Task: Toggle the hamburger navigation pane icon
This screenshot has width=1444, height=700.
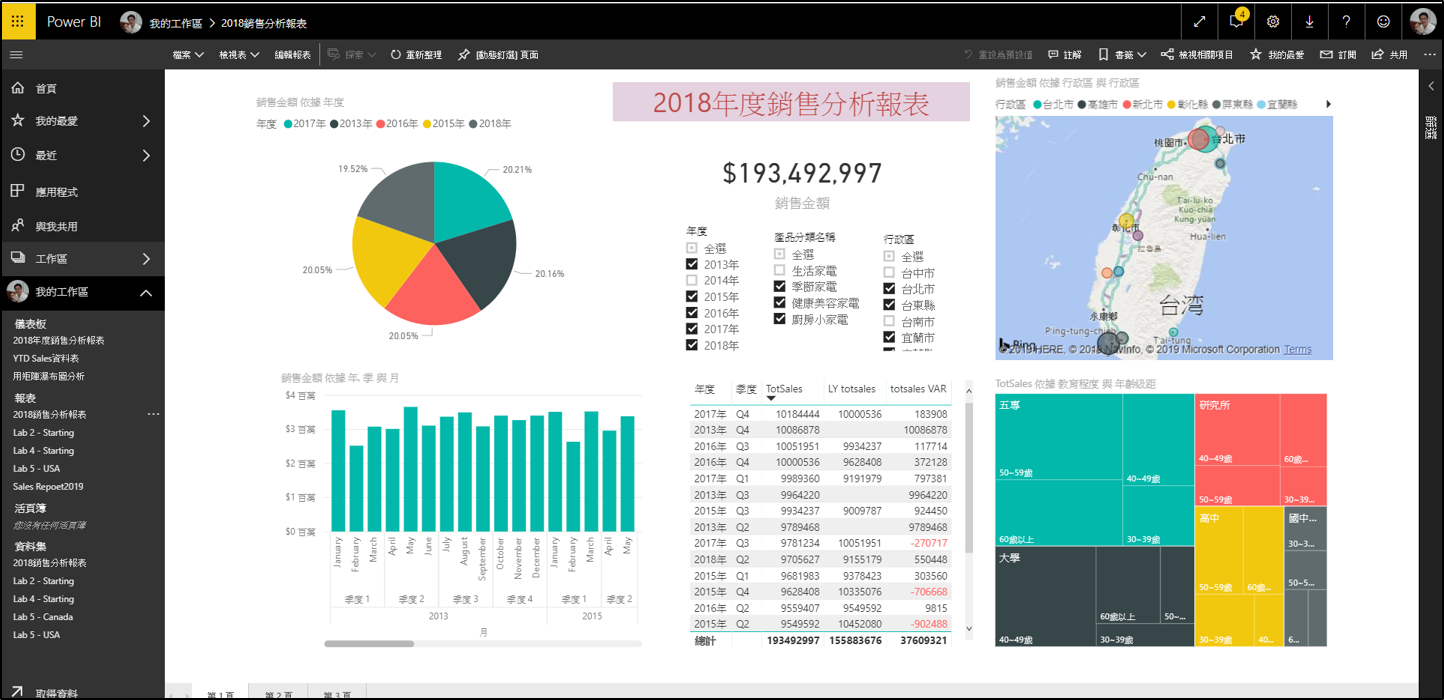Action: [16, 55]
